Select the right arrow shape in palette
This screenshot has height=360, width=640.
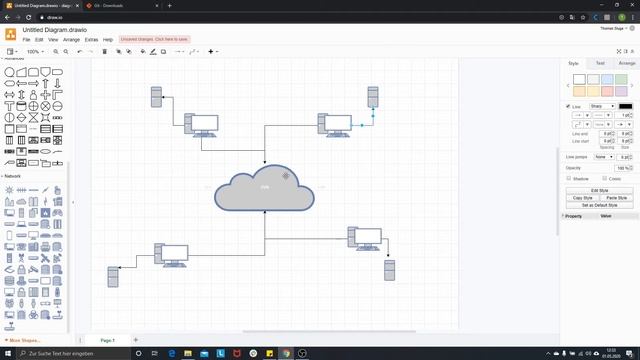click(x=33, y=83)
